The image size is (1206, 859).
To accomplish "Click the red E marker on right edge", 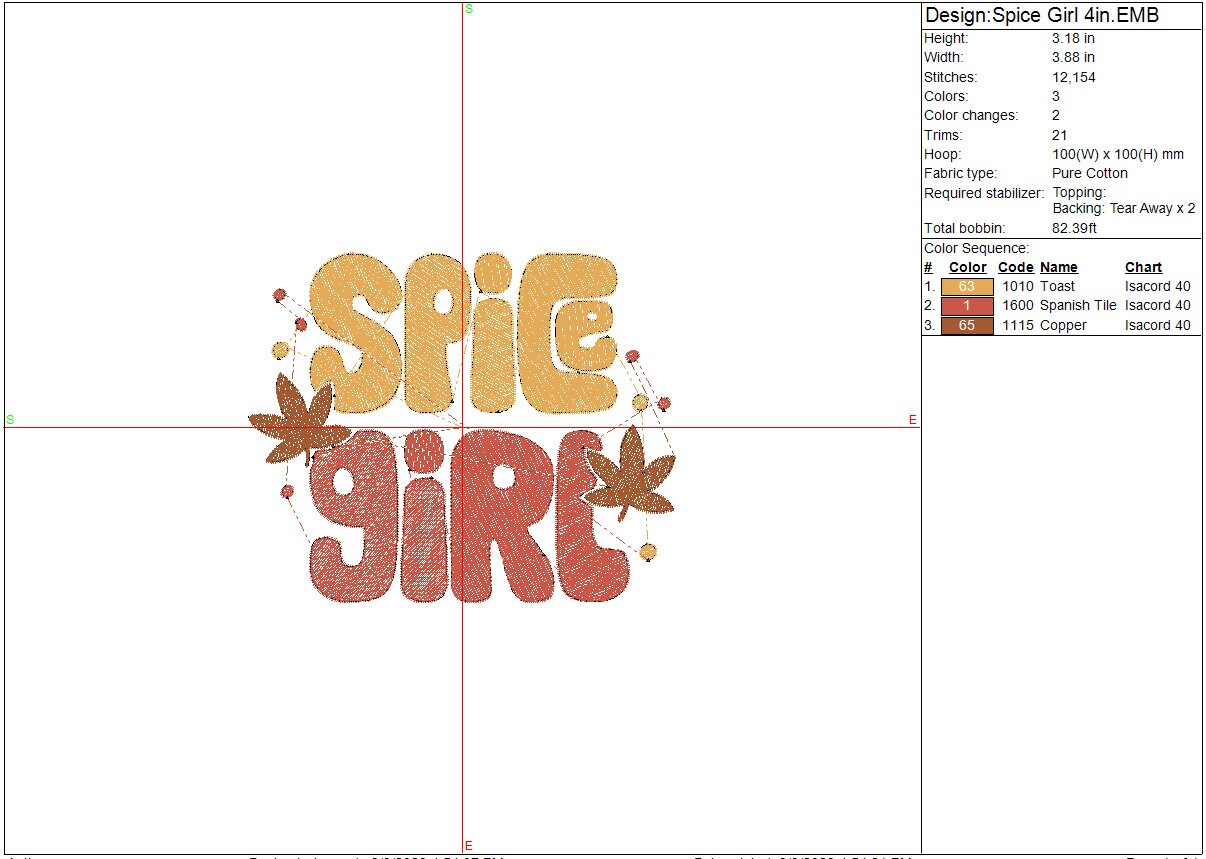I will (912, 420).
